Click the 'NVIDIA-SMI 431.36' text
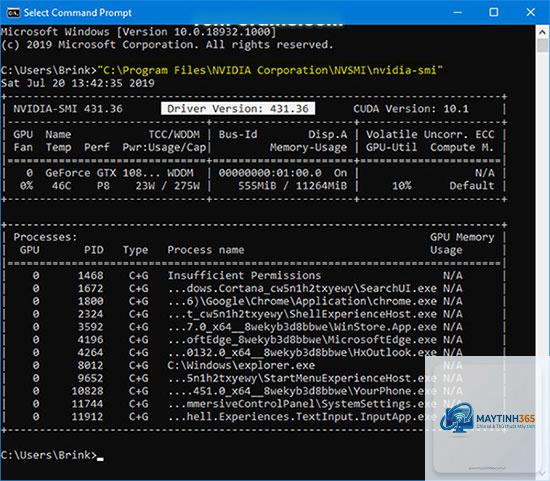The width and height of the screenshot is (550, 481). pyautogui.click(x=68, y=109)
